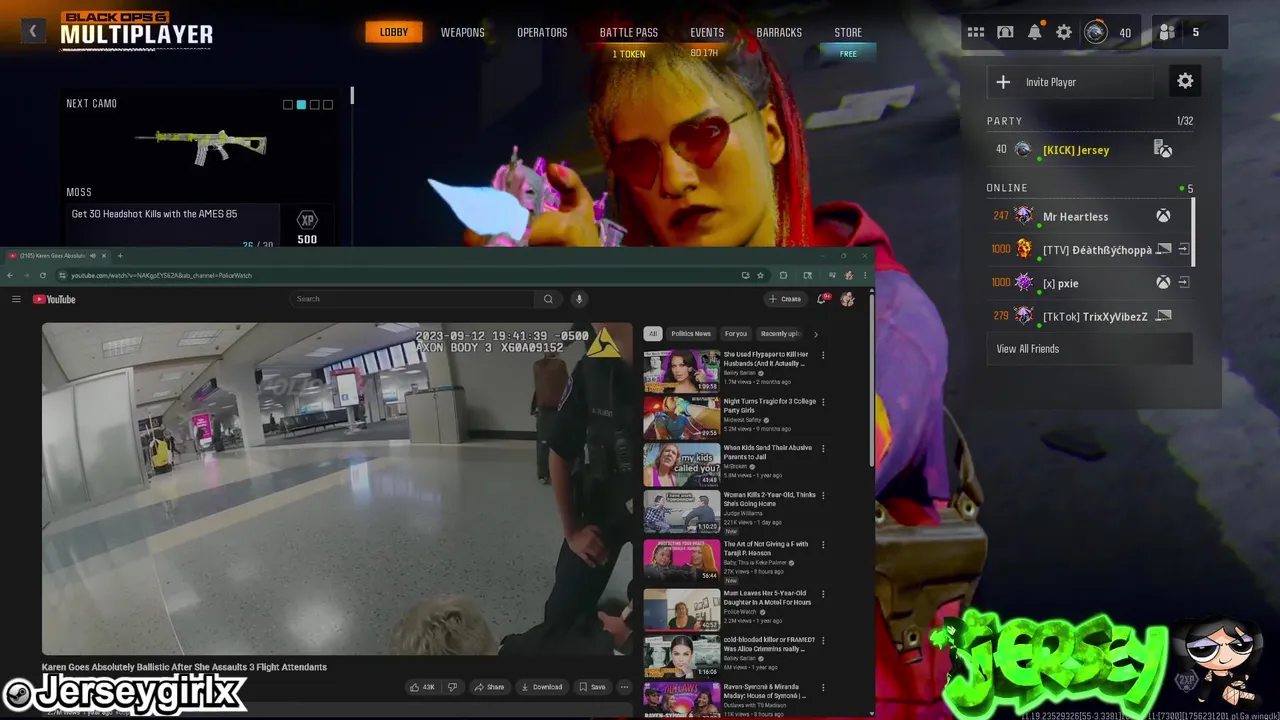Click the YouTube search magnifier button
This screenshot has width=1280, height=720.
(x=548, y=299)
